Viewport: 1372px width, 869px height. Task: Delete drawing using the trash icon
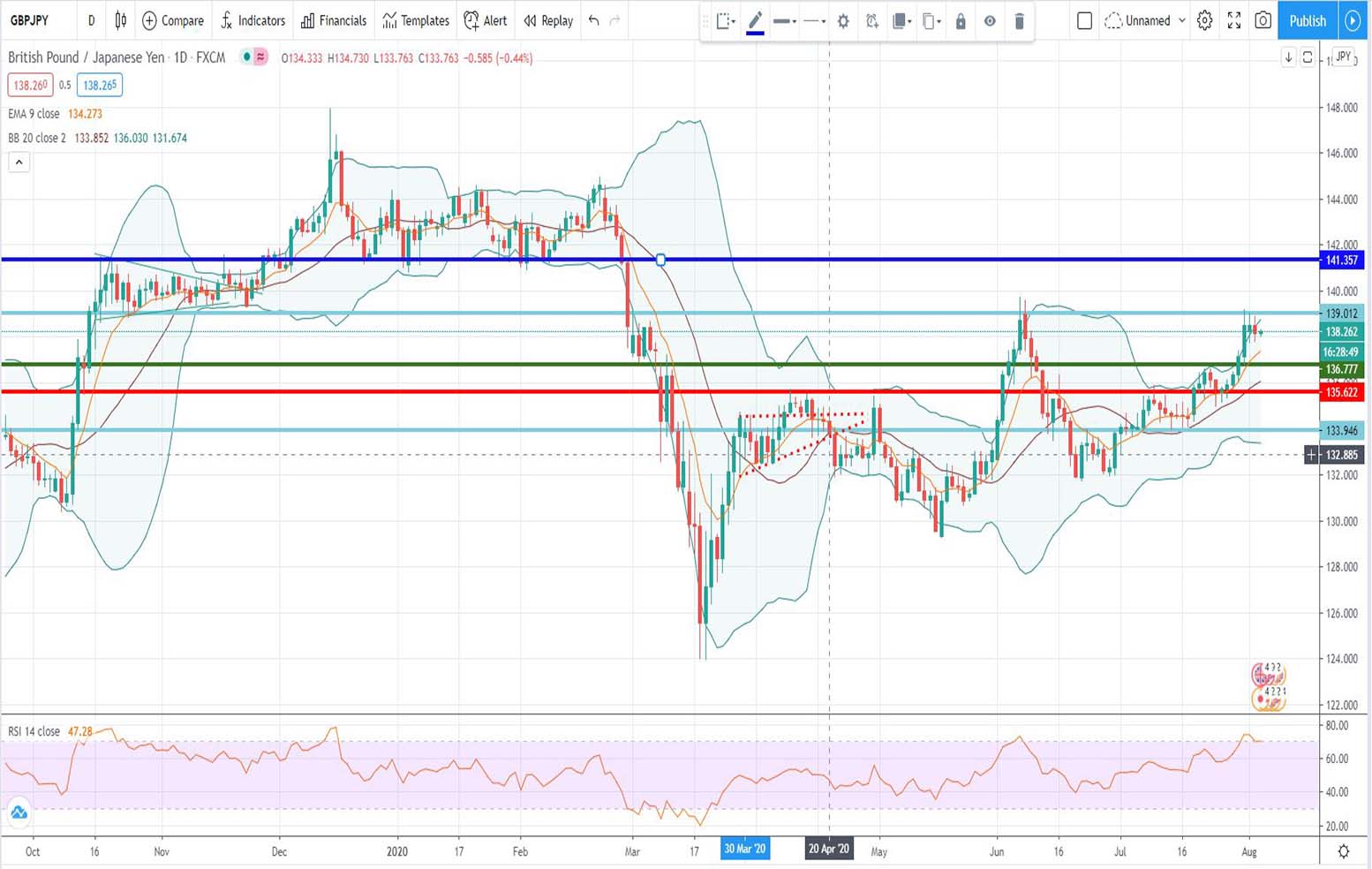[1020, 20]
